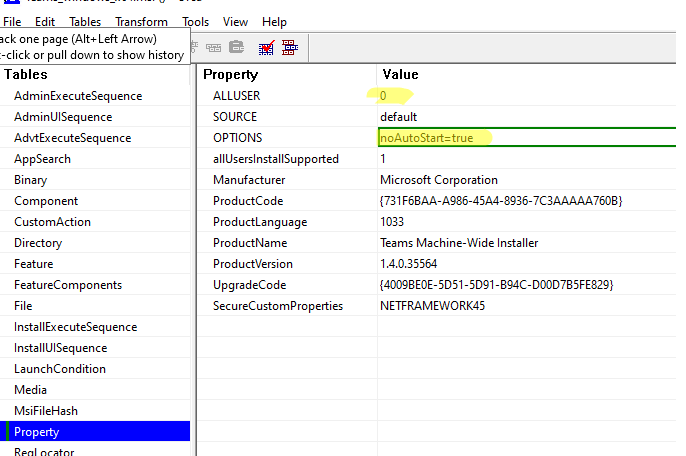Image resolution: width=686 pixels, height=456 pixels.
Task: Click the noAutoStart=true value field
Action: [x=426, y=138]
